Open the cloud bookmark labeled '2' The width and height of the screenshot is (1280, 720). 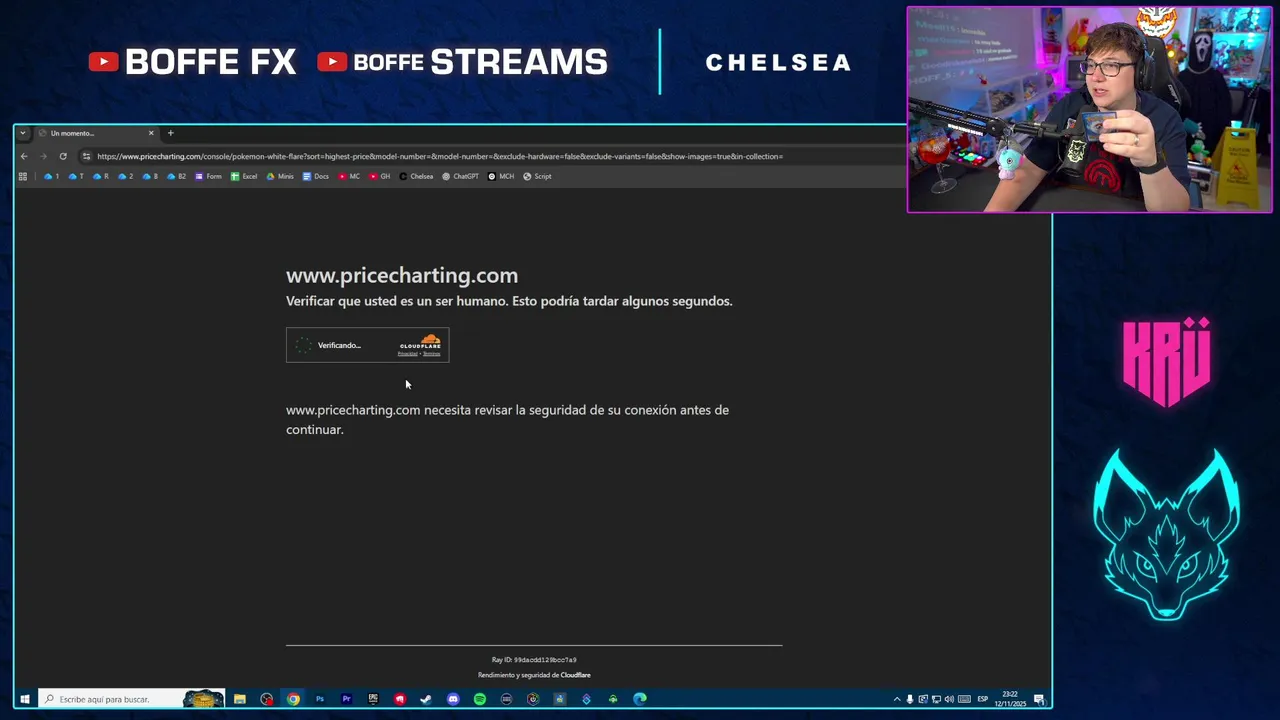[x=125, y=176]
